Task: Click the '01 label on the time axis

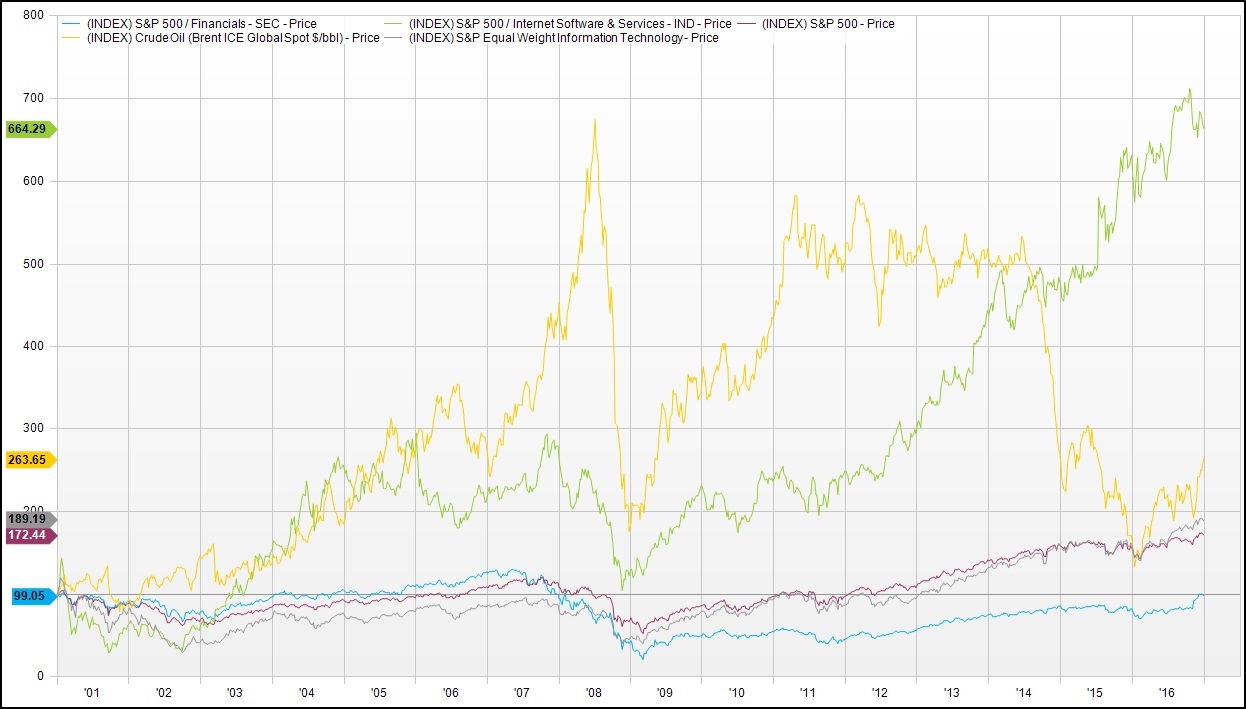Action: 92,691
